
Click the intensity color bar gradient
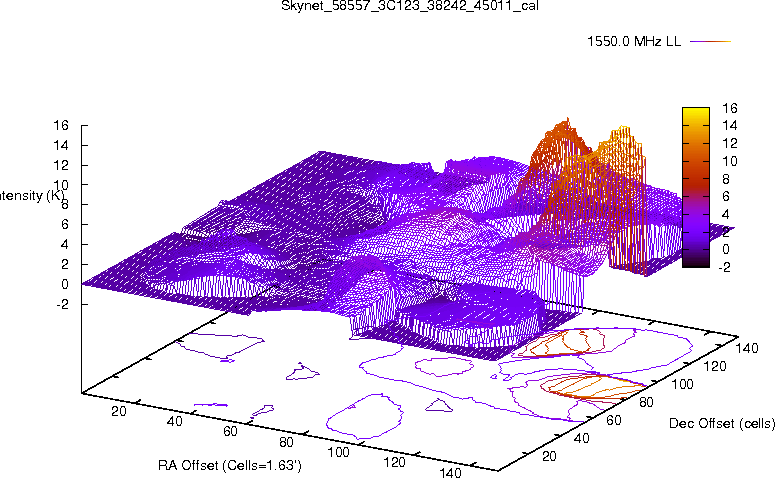point(695,187)
